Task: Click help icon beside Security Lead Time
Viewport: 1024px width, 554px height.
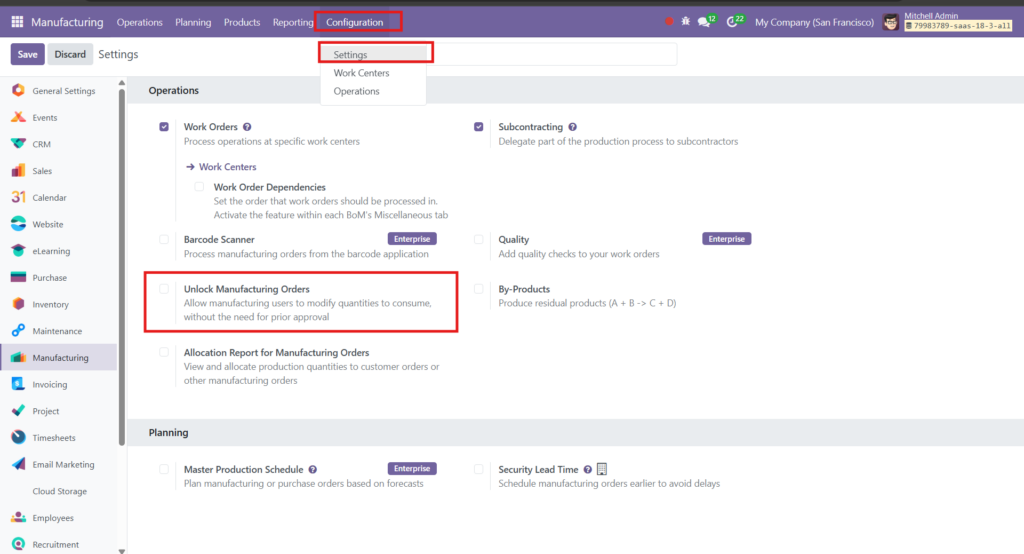Action: coord(588,469)
